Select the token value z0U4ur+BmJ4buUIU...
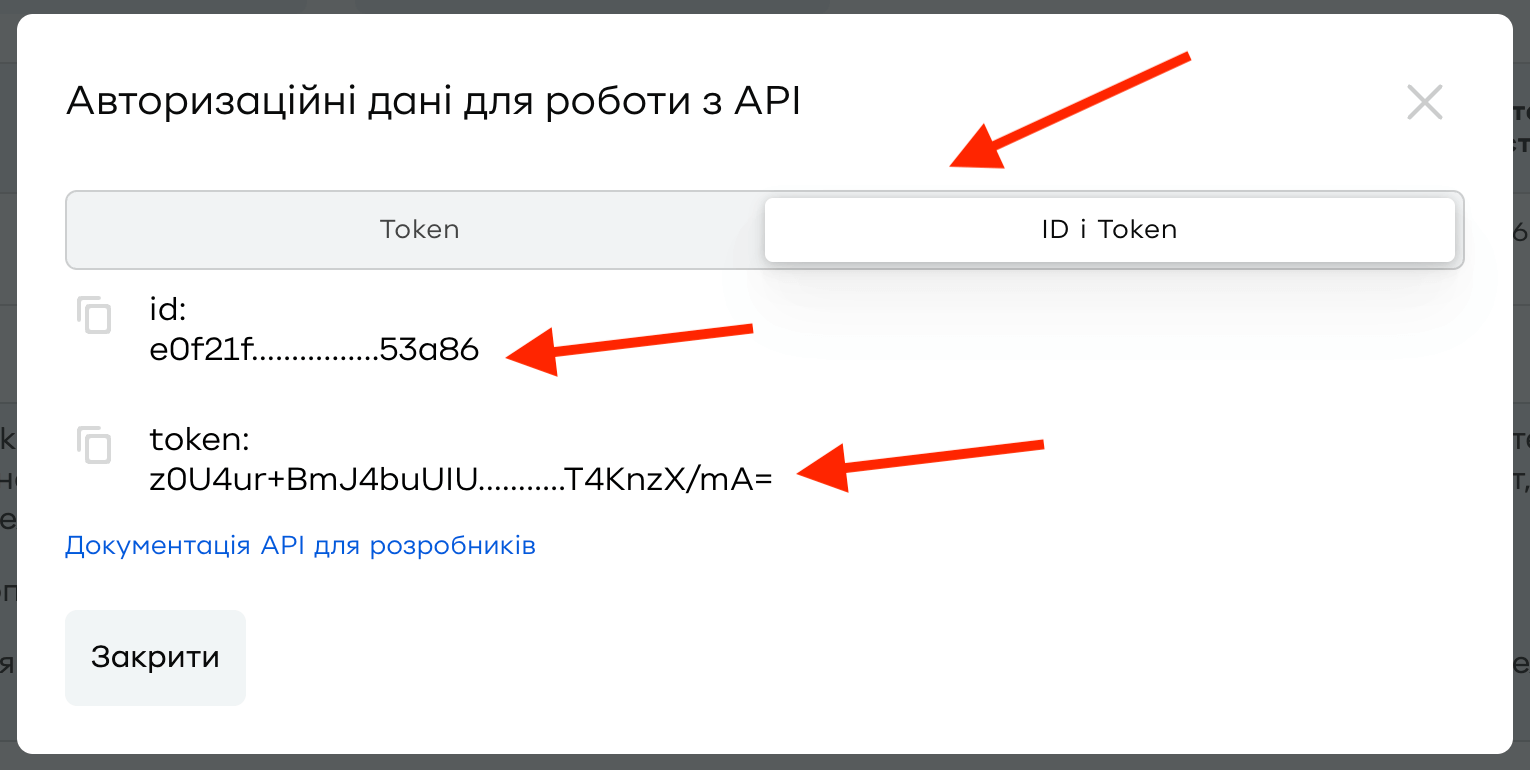This screenshot has height=770, width=1530. [x=461, y=480]
